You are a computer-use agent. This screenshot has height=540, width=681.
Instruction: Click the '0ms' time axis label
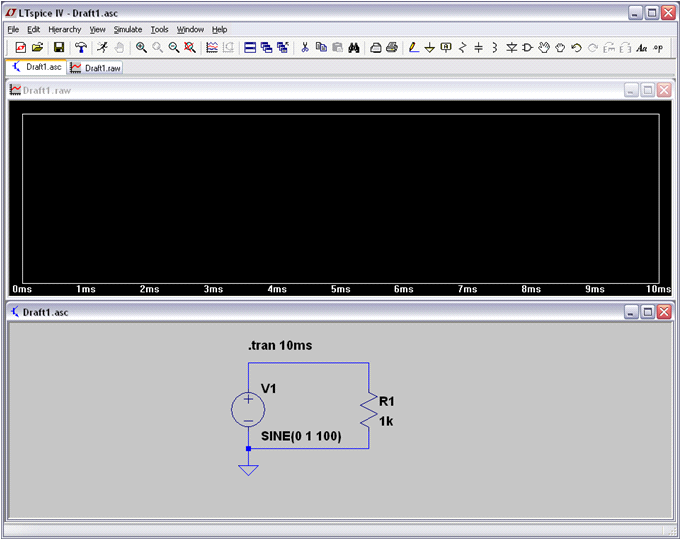click(x=22, y=289)
